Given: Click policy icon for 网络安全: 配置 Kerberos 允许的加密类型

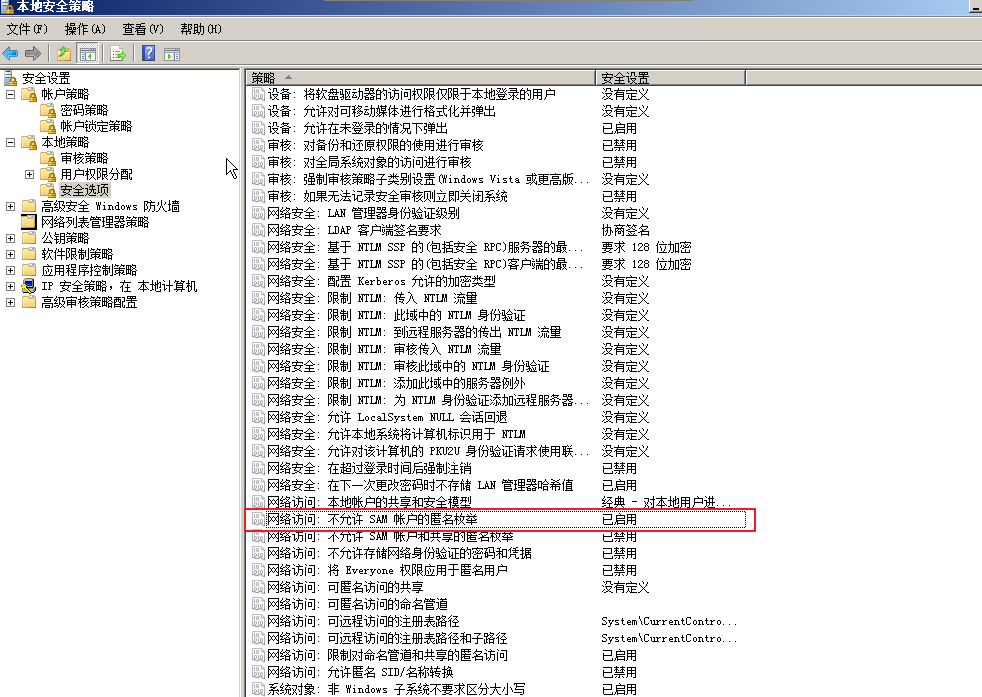Looking at the screenshot, I should 258,281.
